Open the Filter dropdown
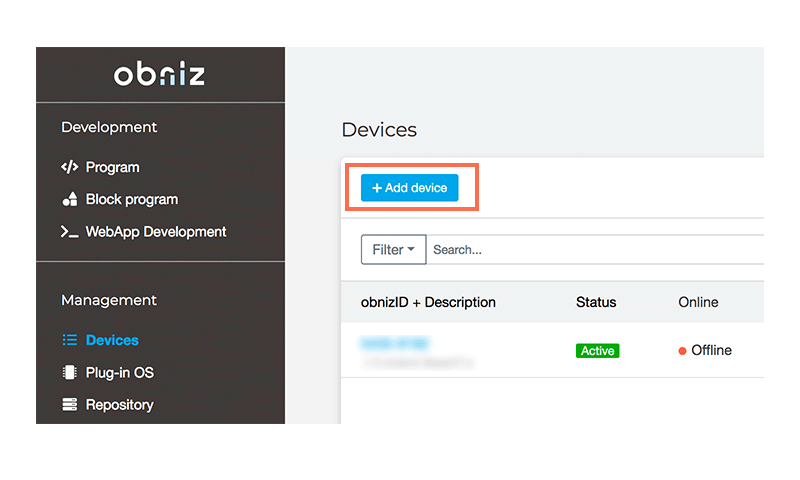Image resolution: width=800 pixels, height=480 pixels. click(x=393, y=250)
